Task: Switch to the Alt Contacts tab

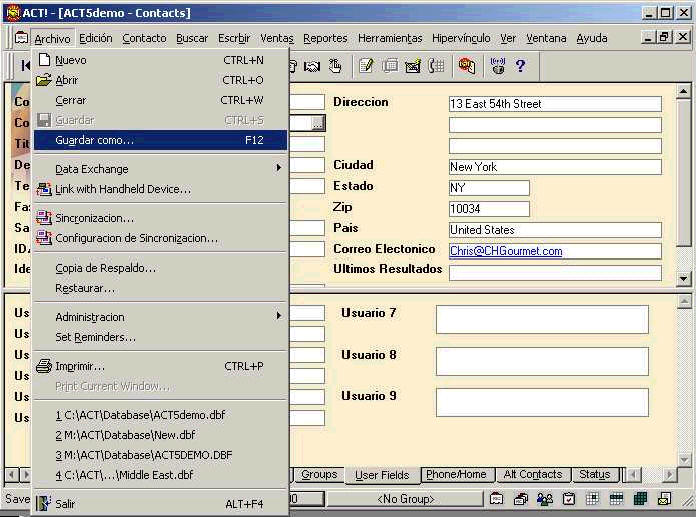Action: click(533, 474)
